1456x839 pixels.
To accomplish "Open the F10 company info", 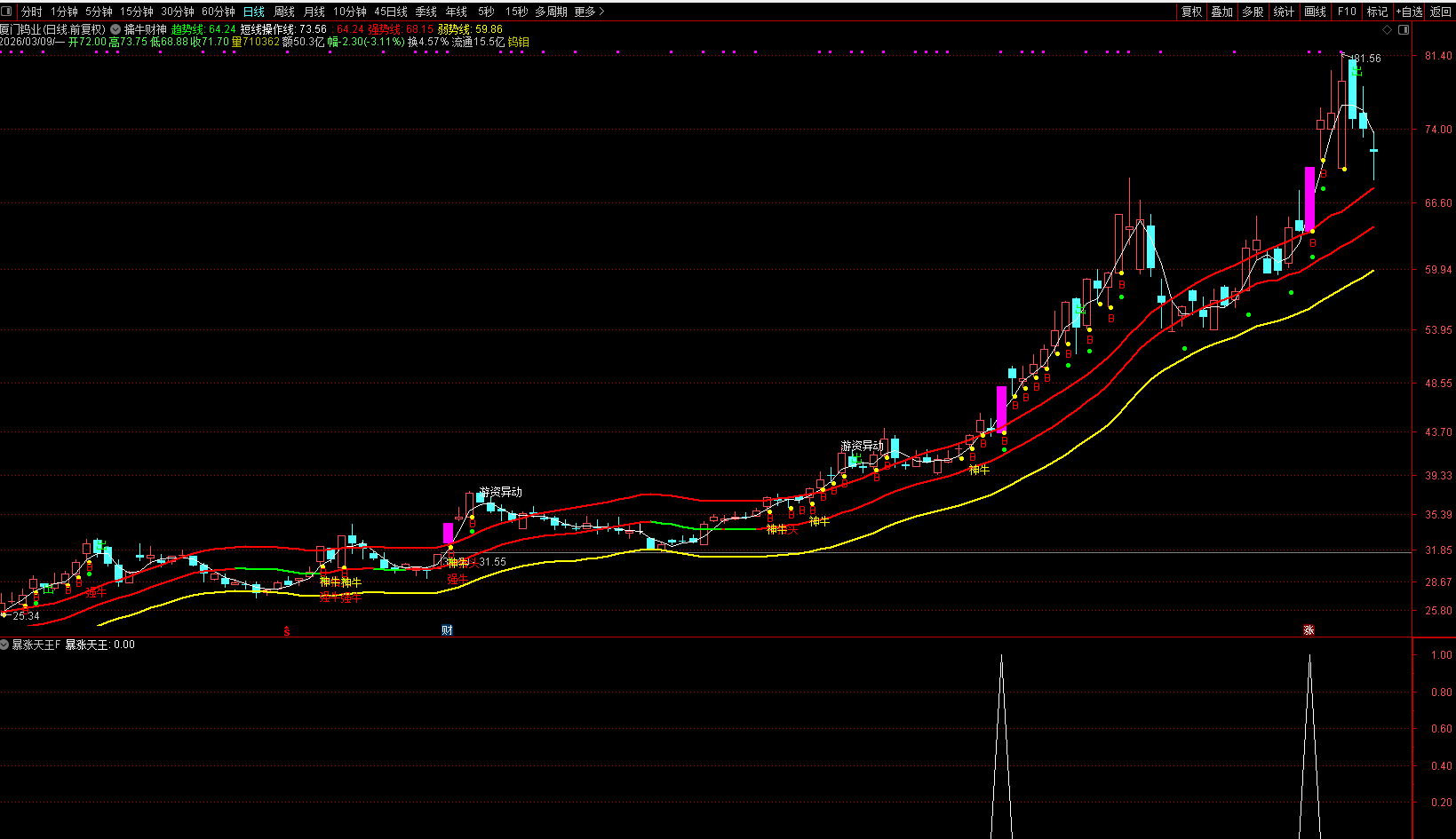I will click(x=1347, y=12).
